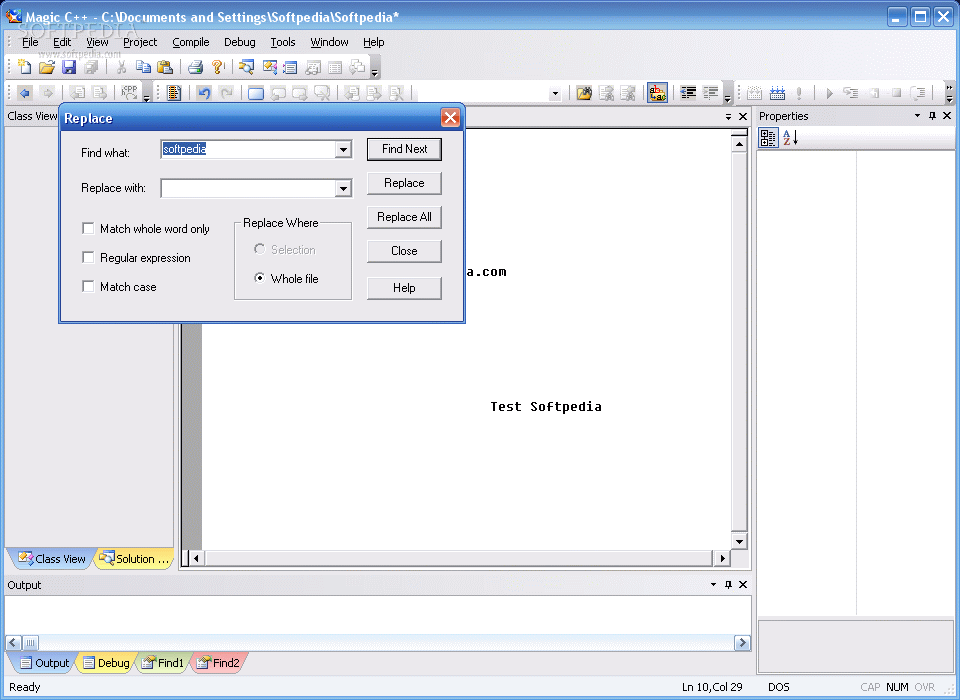
Task: Click the Replace All button
Action: click(x=404, y=217)
